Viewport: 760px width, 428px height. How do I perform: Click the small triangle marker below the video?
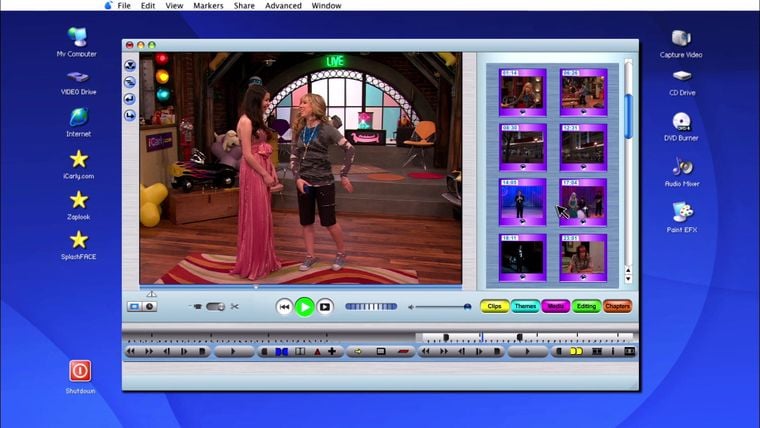click(x=151, y=294)
